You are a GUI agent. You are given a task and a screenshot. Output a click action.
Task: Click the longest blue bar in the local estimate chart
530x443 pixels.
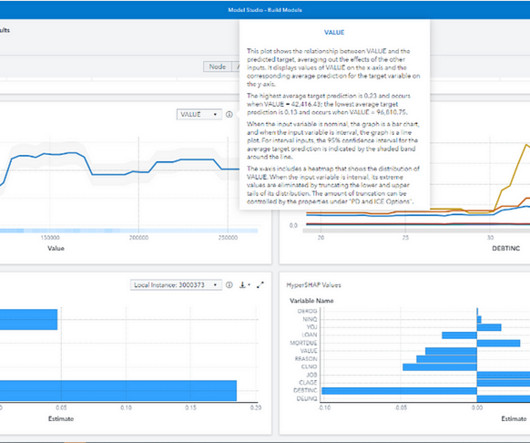118,391
